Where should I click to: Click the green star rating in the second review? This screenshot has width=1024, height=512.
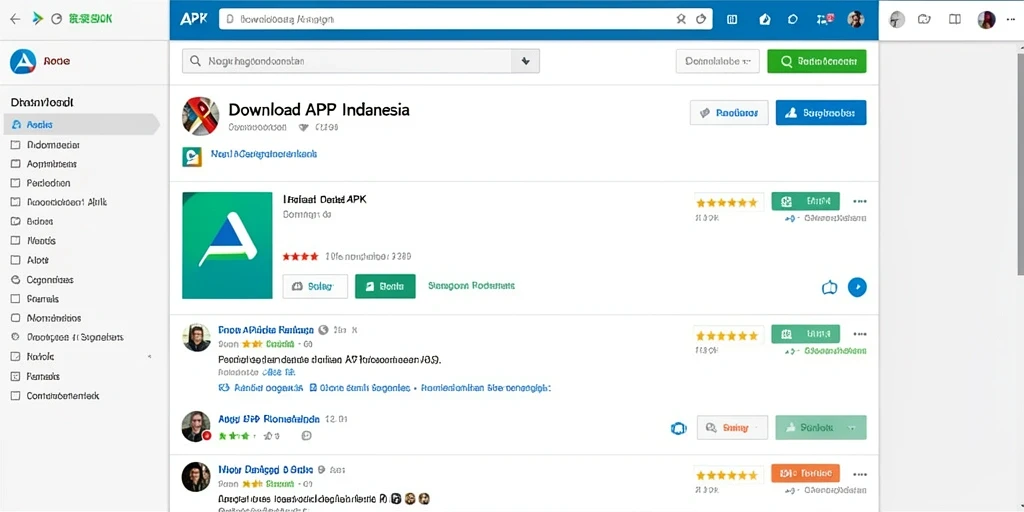[x=234, y=436]
